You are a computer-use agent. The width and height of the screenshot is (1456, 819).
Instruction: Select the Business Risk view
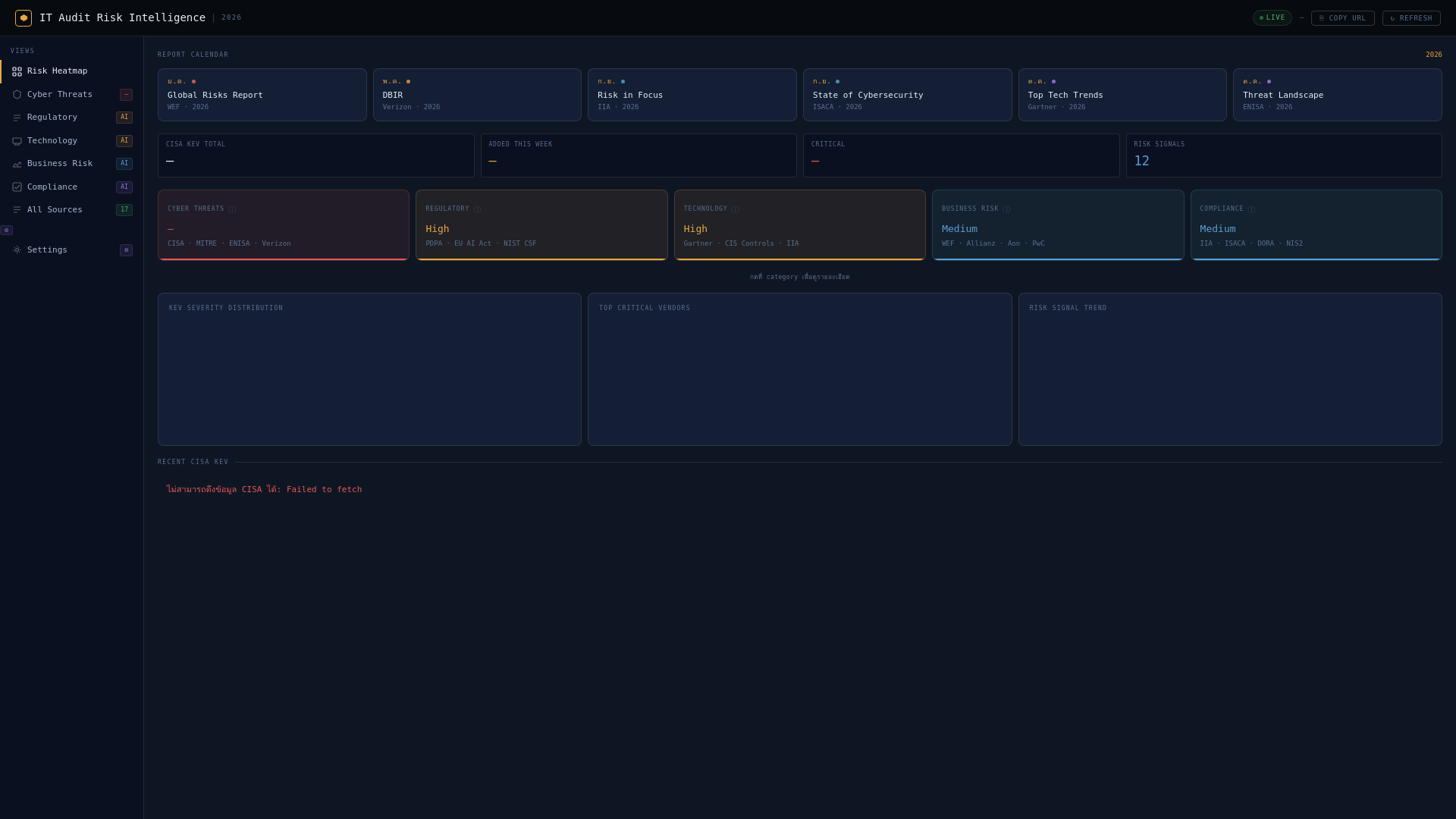72,164
